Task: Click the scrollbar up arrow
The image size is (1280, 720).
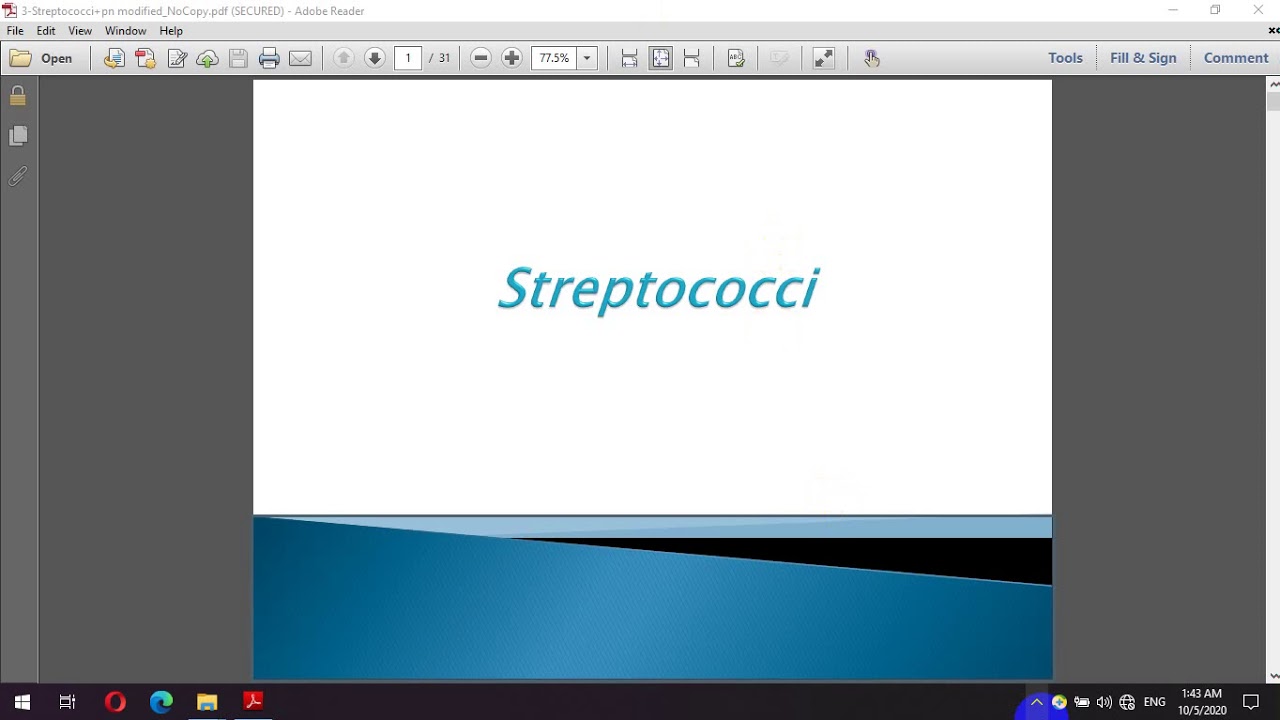Action: 1273,84
